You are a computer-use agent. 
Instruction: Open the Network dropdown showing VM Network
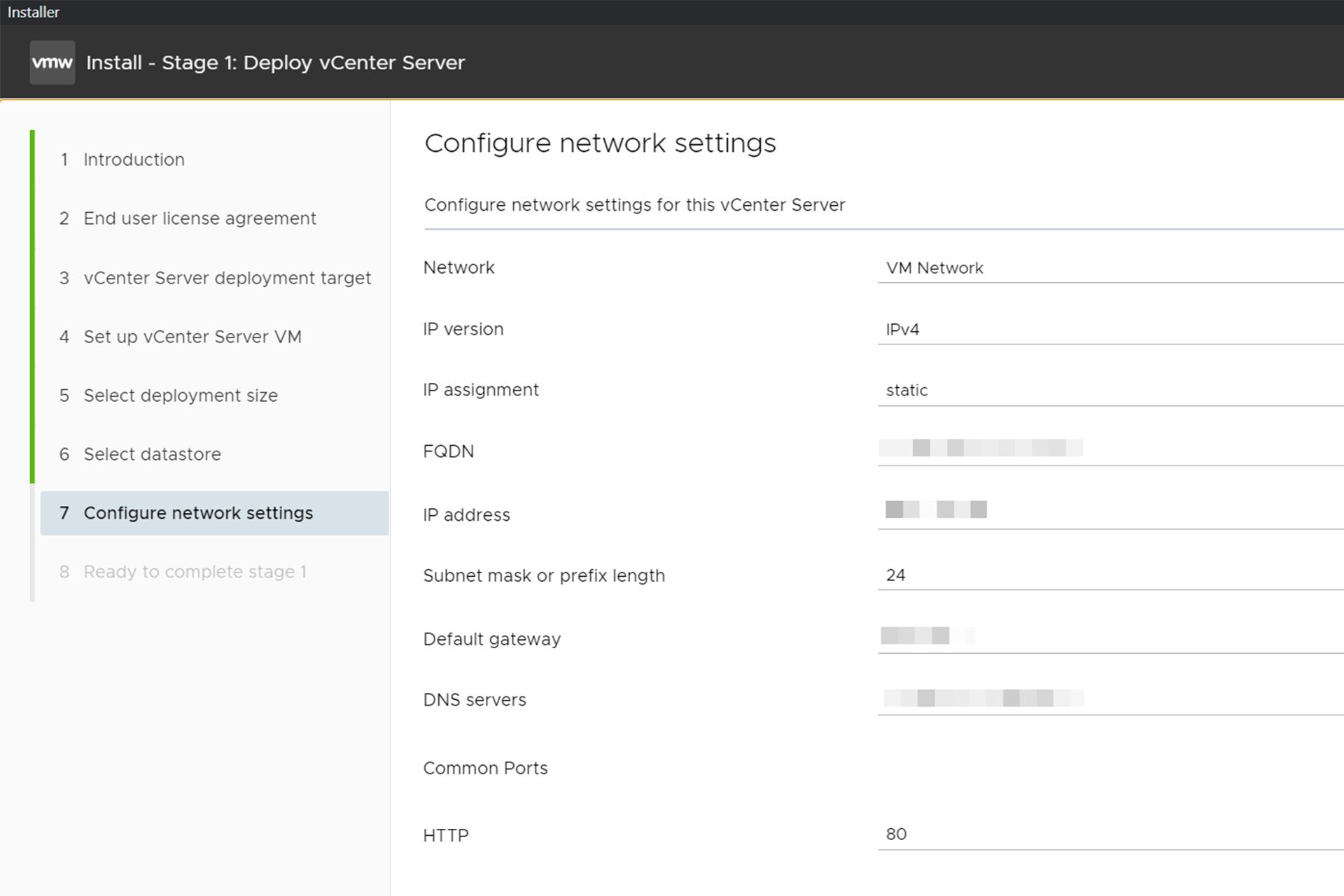[1111, 268]
